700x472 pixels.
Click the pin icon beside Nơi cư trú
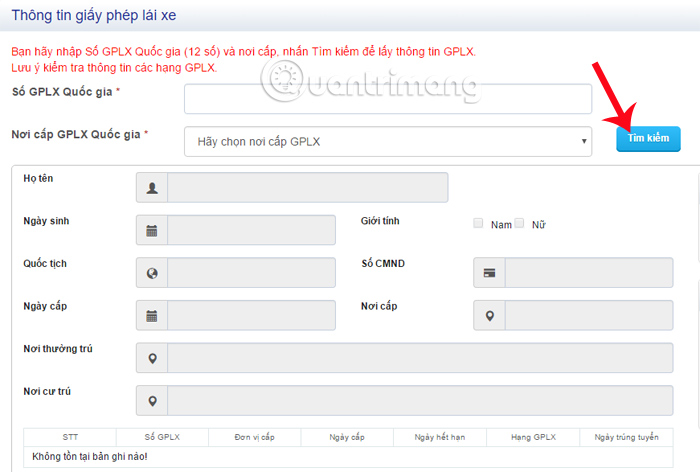[152, 401]
